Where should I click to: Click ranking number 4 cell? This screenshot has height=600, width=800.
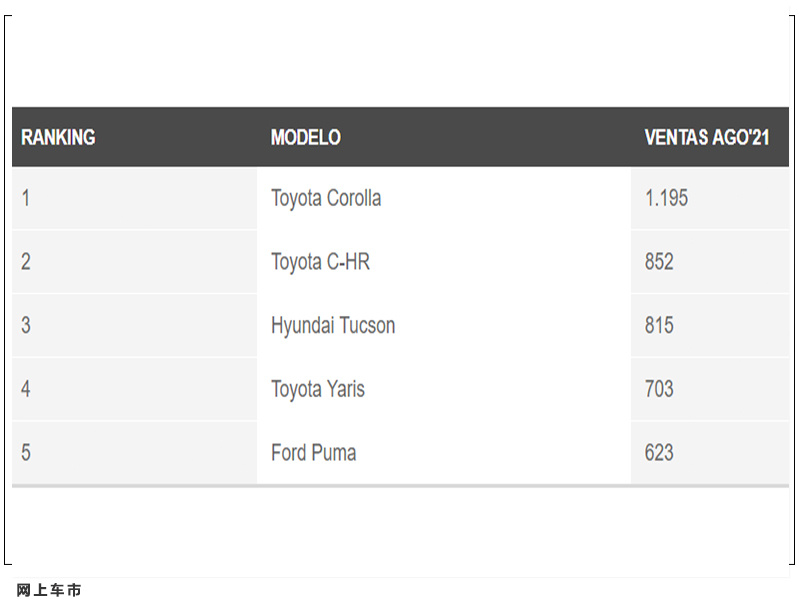(x=134, y=389)
